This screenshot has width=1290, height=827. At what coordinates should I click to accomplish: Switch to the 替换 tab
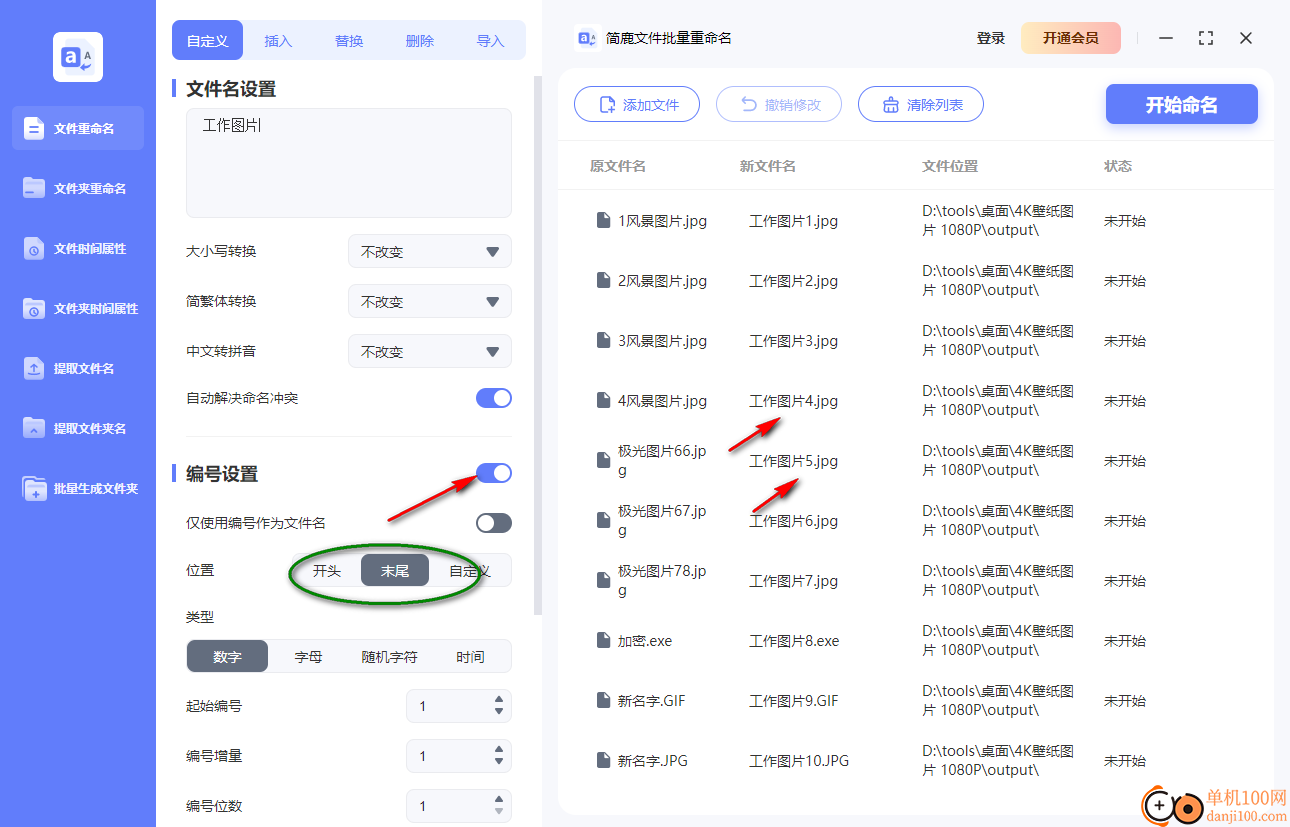[x=349, y=41]
